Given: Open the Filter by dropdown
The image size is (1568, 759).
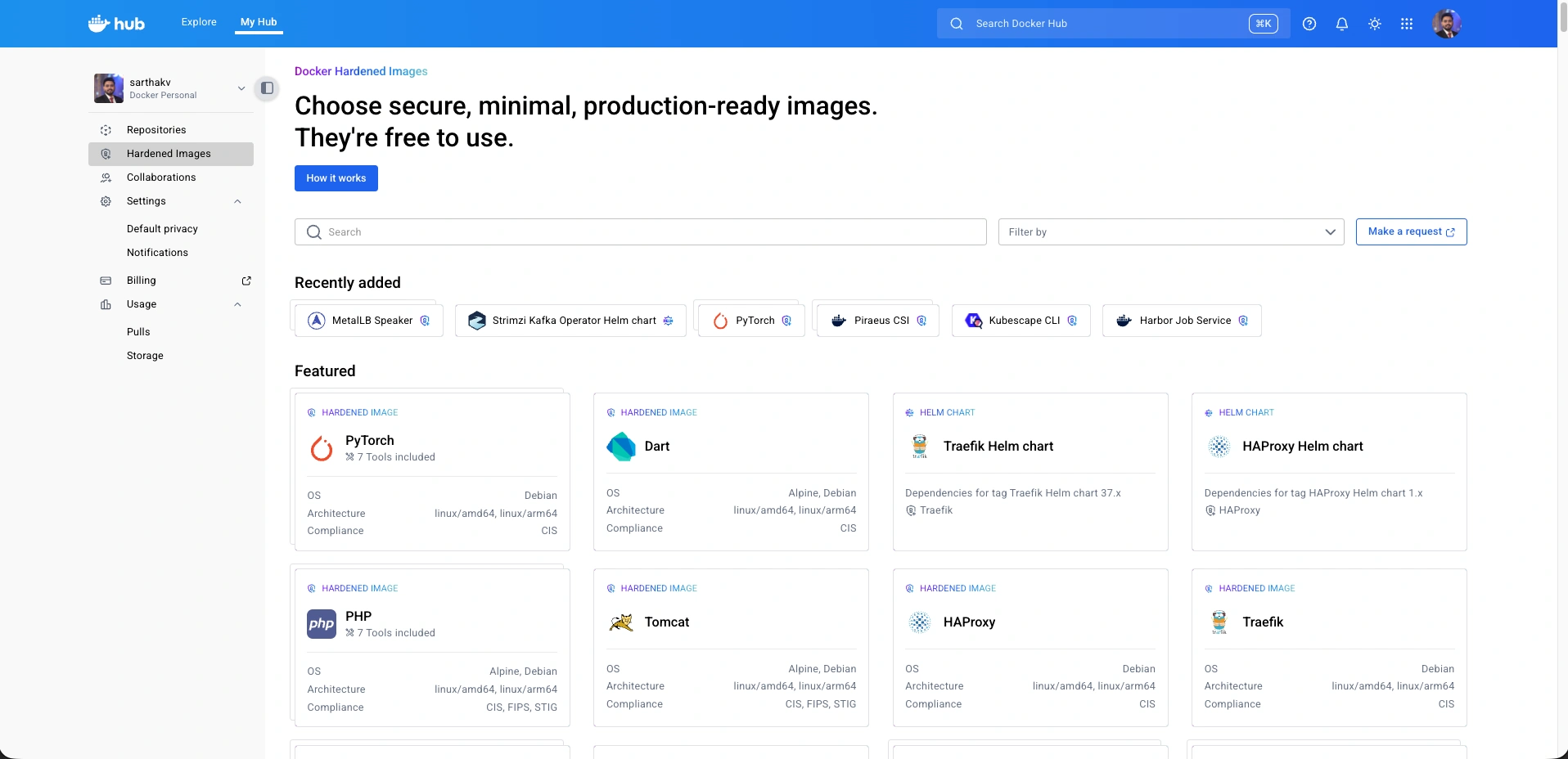Looking at the screenshot, I should click(x=1171, y=232).
